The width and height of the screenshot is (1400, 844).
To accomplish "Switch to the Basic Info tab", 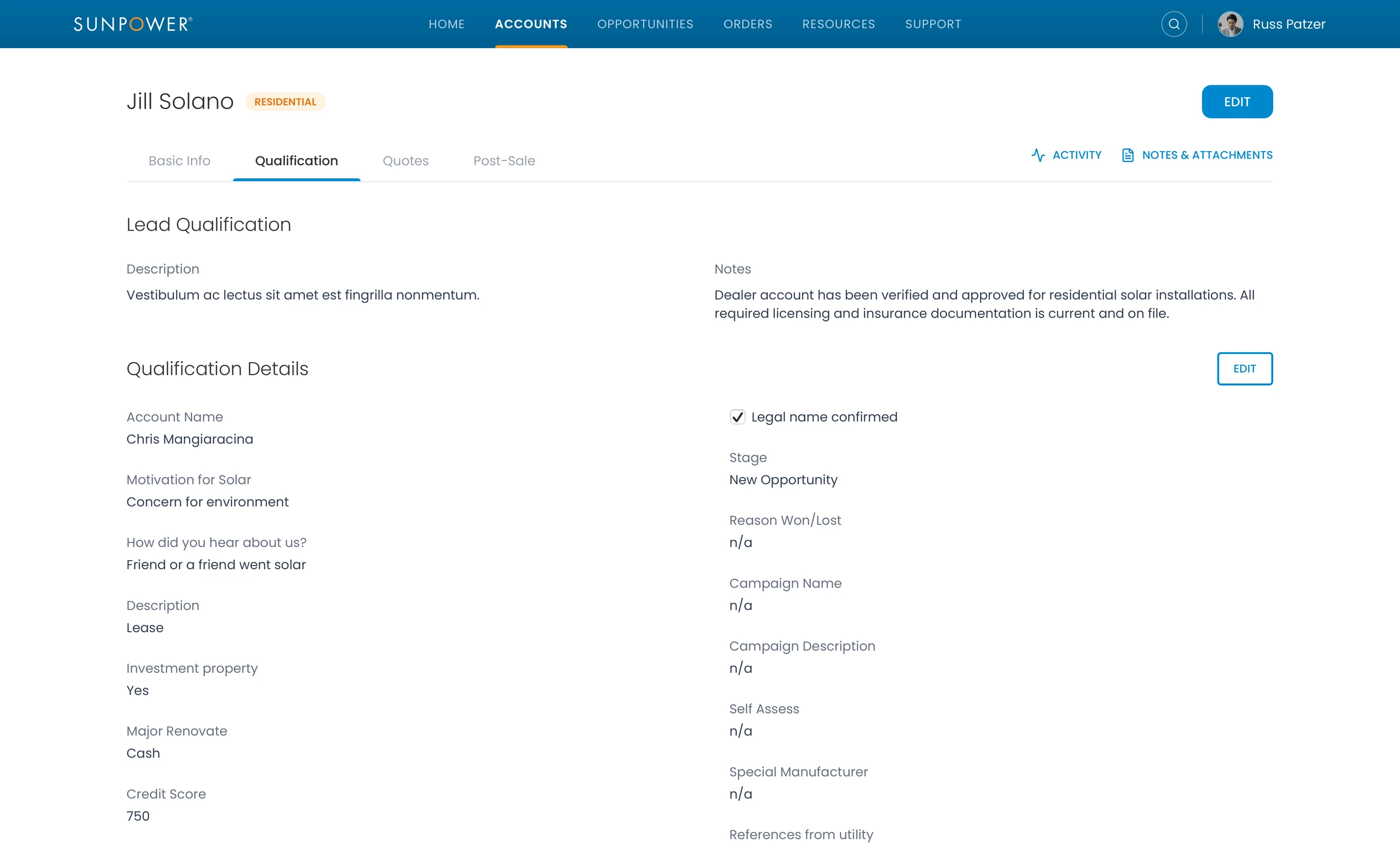I will 179,161.
